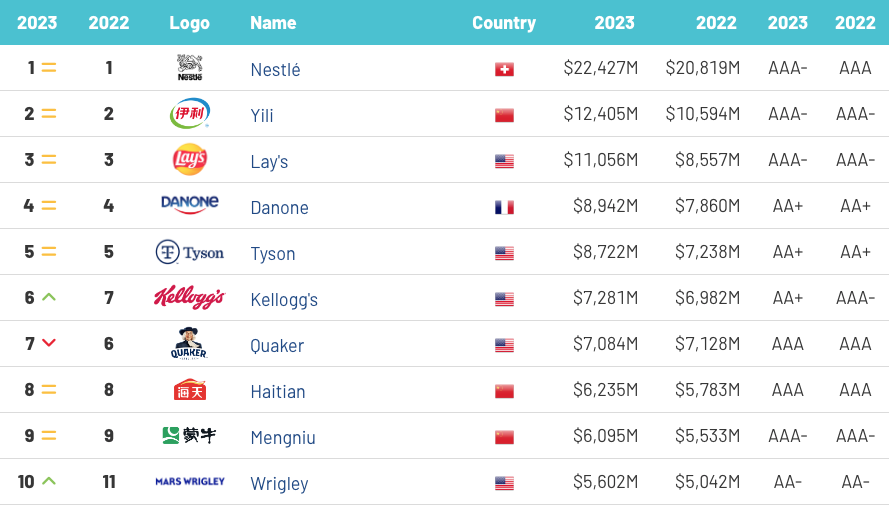Click the Lay's red and yellow logo
This screenshot has height=506, width=889.
(190, 159)
